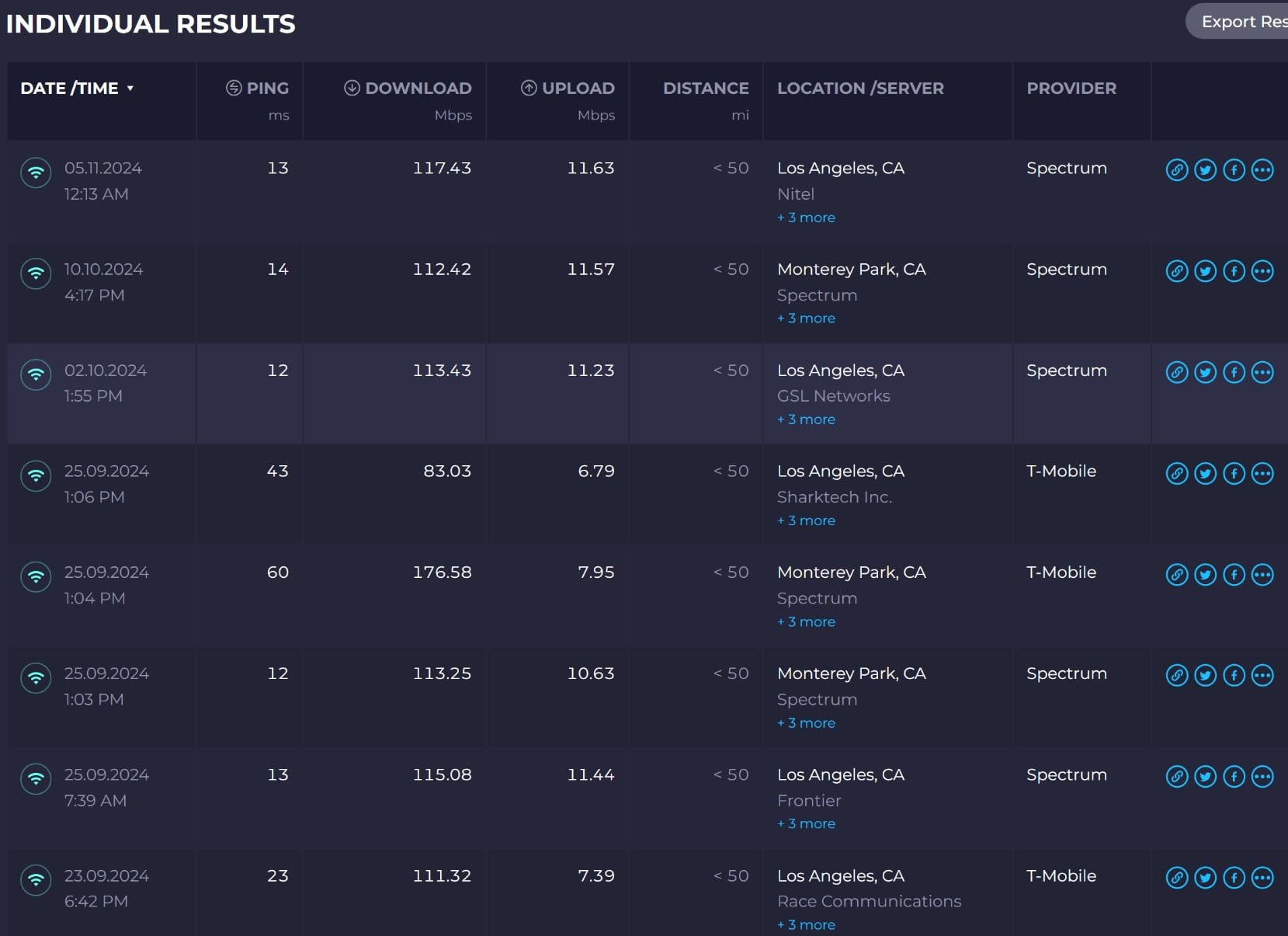Image resolution: width=1288 pixels, height=936 pixels.
Task: Select the 10.10.2024 date entry
Action: click(x=104, y=270)
